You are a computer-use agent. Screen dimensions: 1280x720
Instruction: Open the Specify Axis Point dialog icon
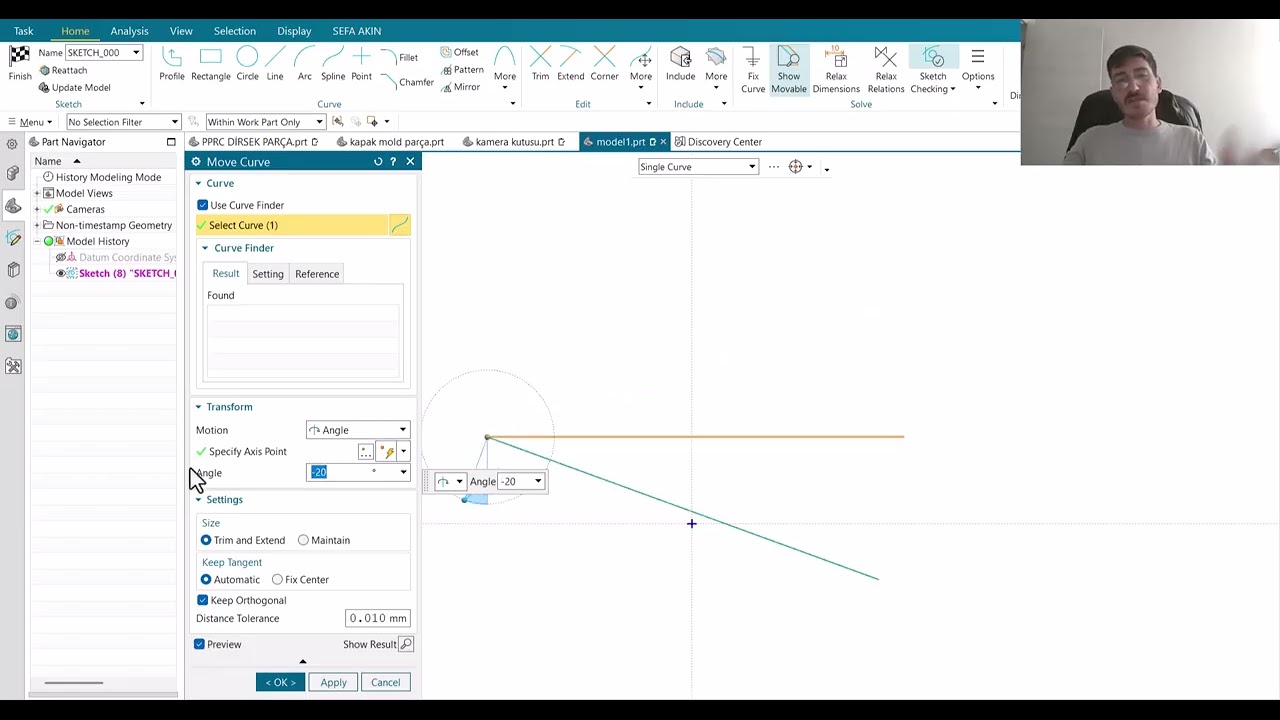(x=366, y=452)
